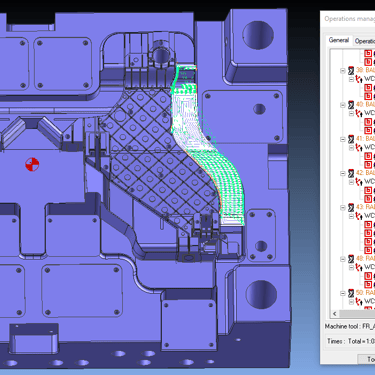Click the horizontal scrollbar left arrow
Screen dimensions: 375x375
pyautogui.click(x=335, y=314)
